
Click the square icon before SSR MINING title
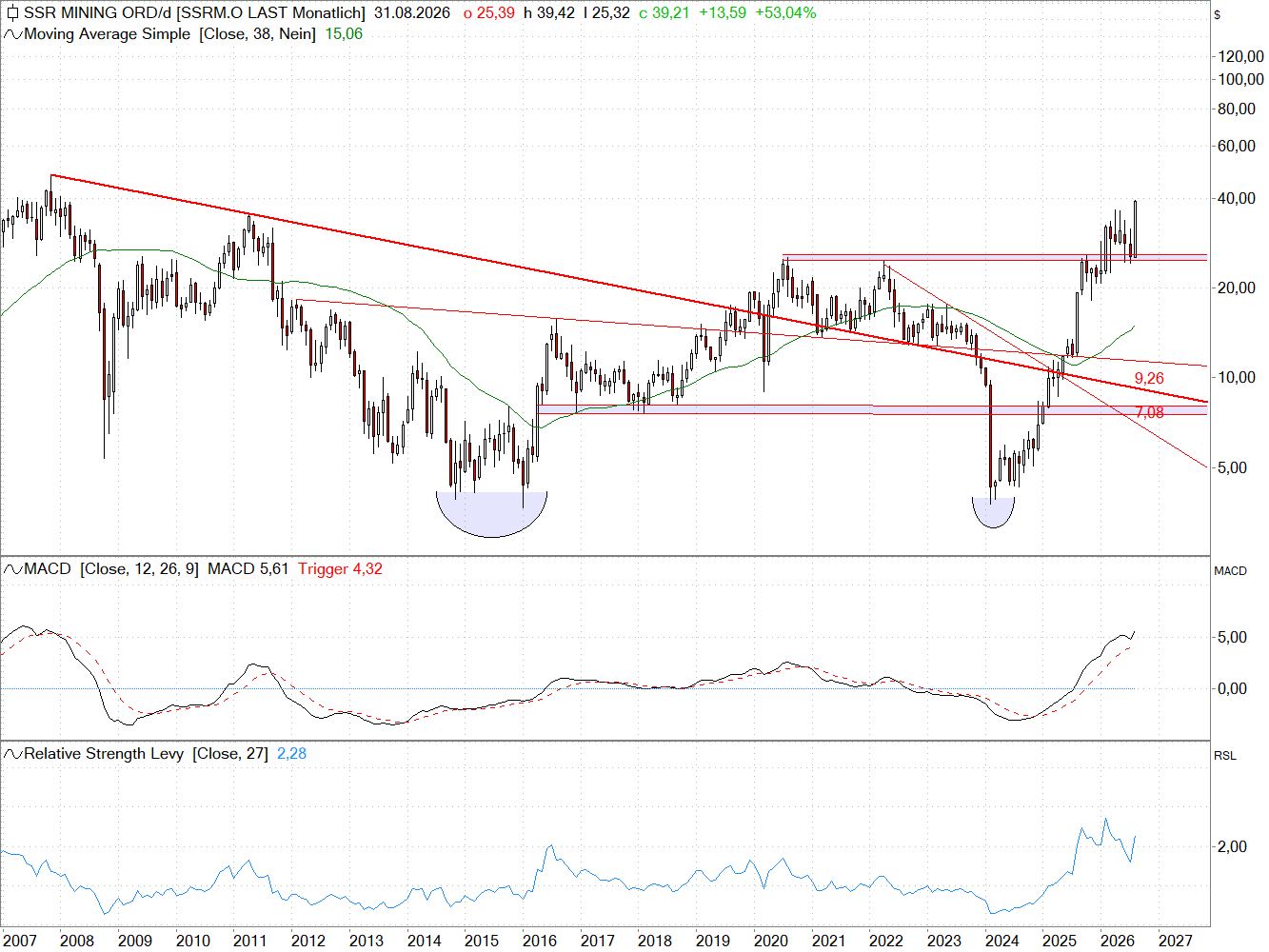click(x=12, y=13)
